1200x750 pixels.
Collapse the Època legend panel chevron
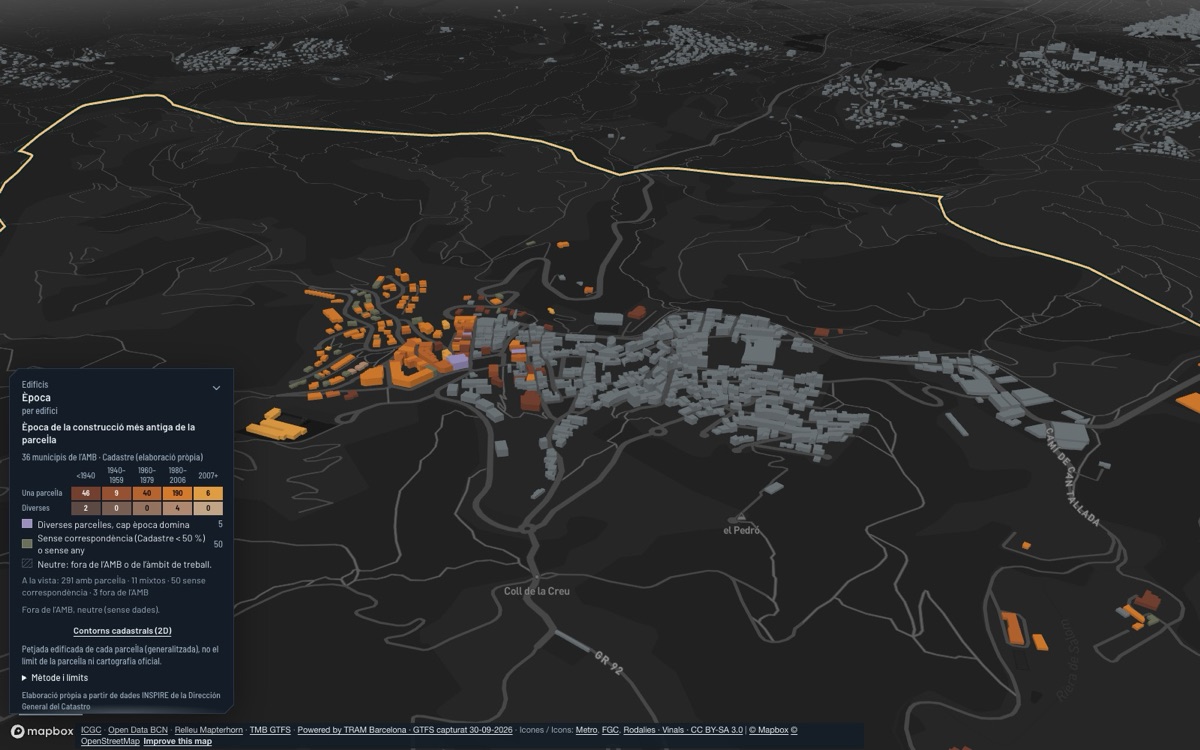[216, 388]
